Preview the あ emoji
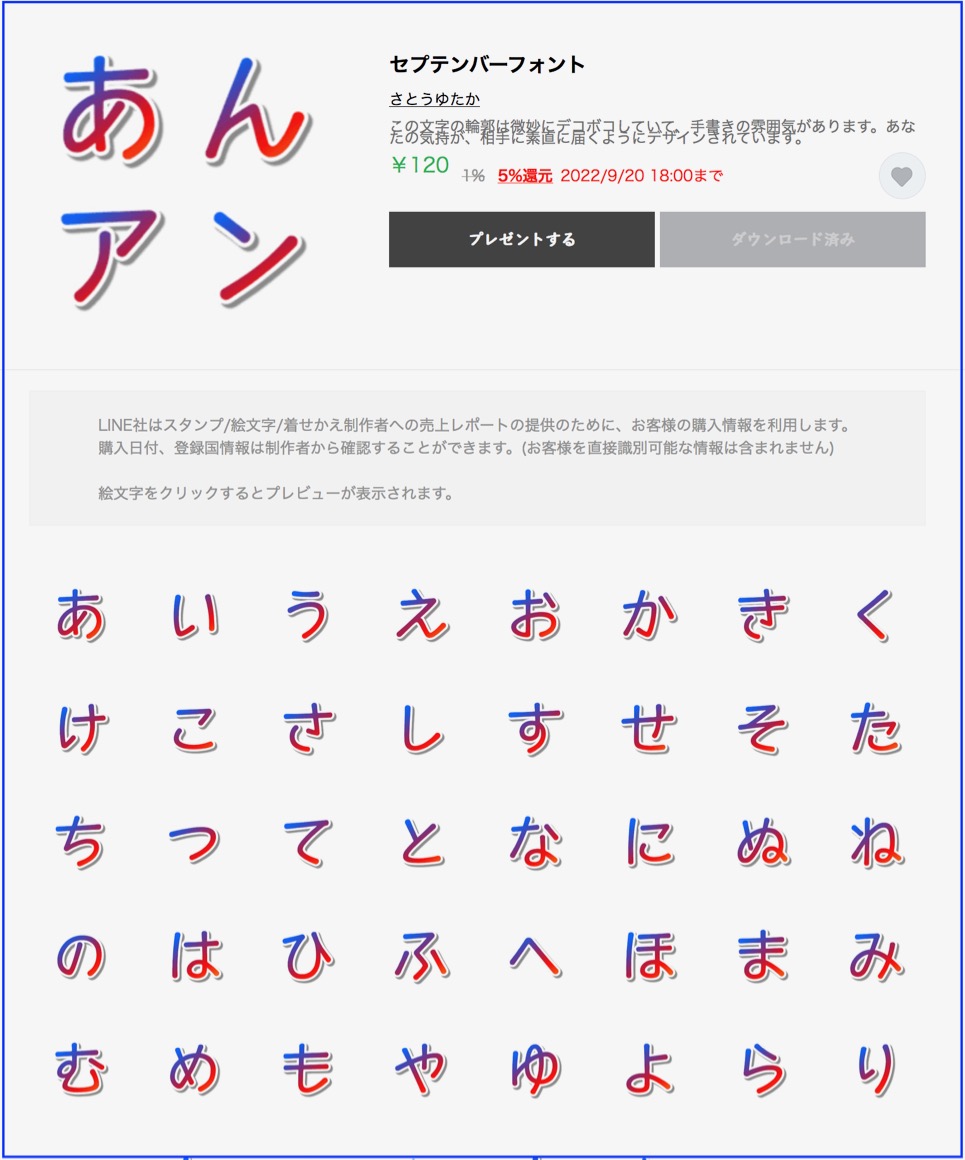The image size is (965, 1160). tap(82, 615)
